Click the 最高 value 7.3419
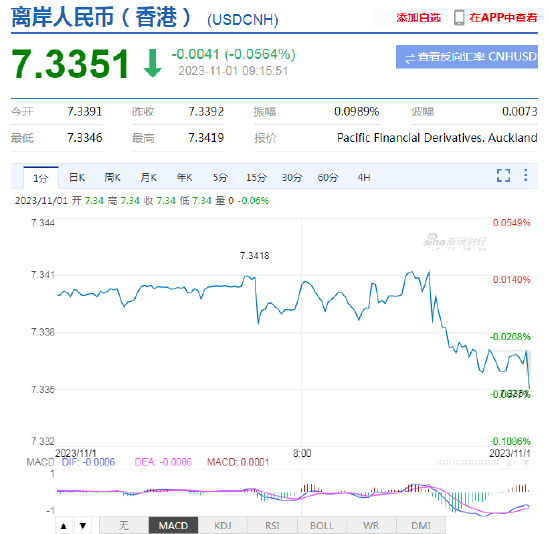 [x=206, y=138]
